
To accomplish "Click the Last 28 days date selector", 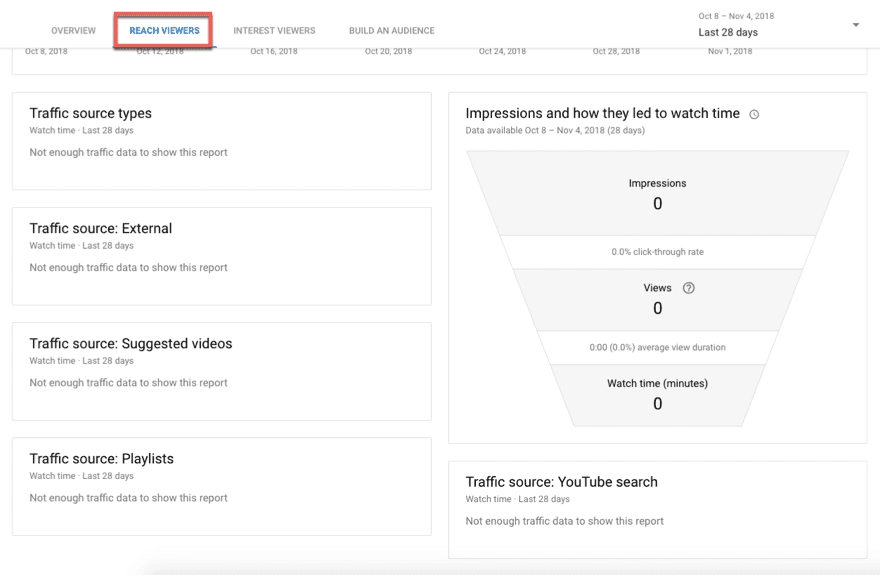I will (728, 32).
